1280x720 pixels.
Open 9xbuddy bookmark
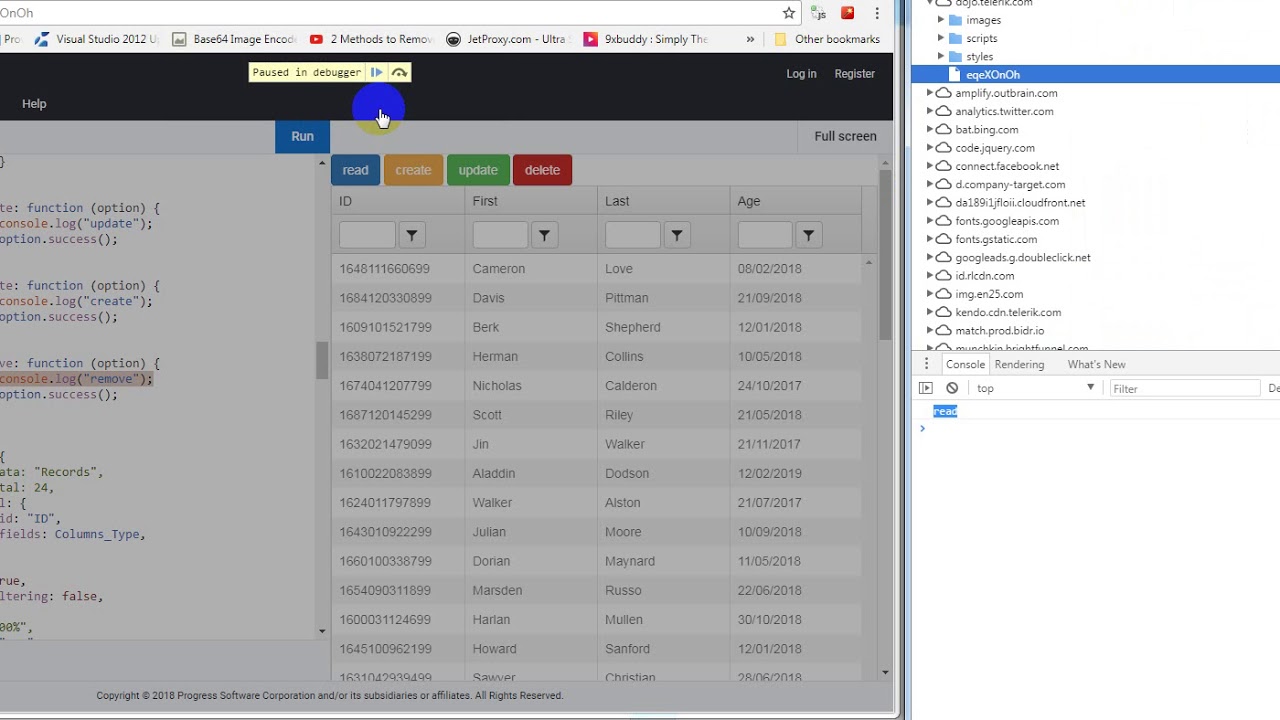click(645, 39)
